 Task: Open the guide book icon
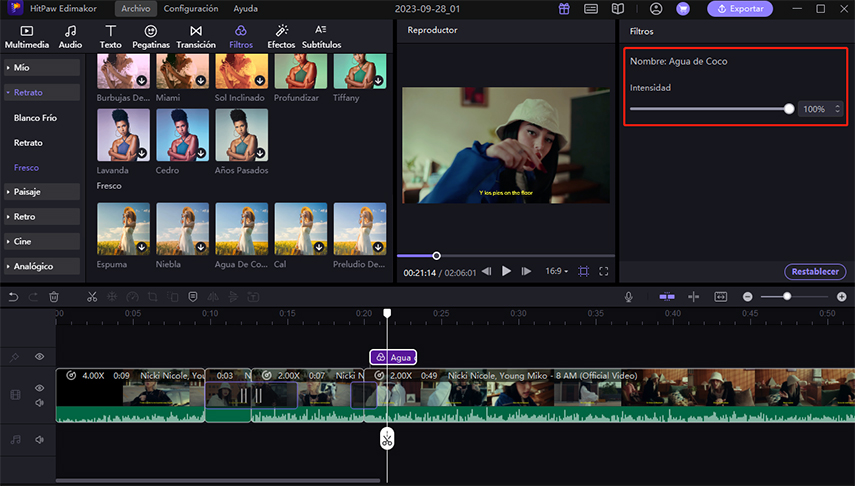click(x=617, y=9)
